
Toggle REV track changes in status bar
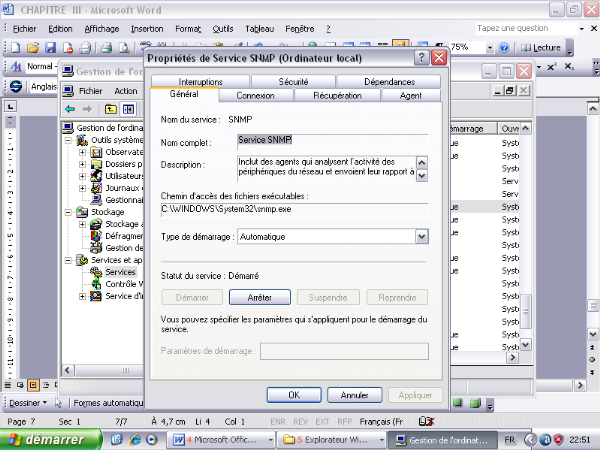pos(300,422)
